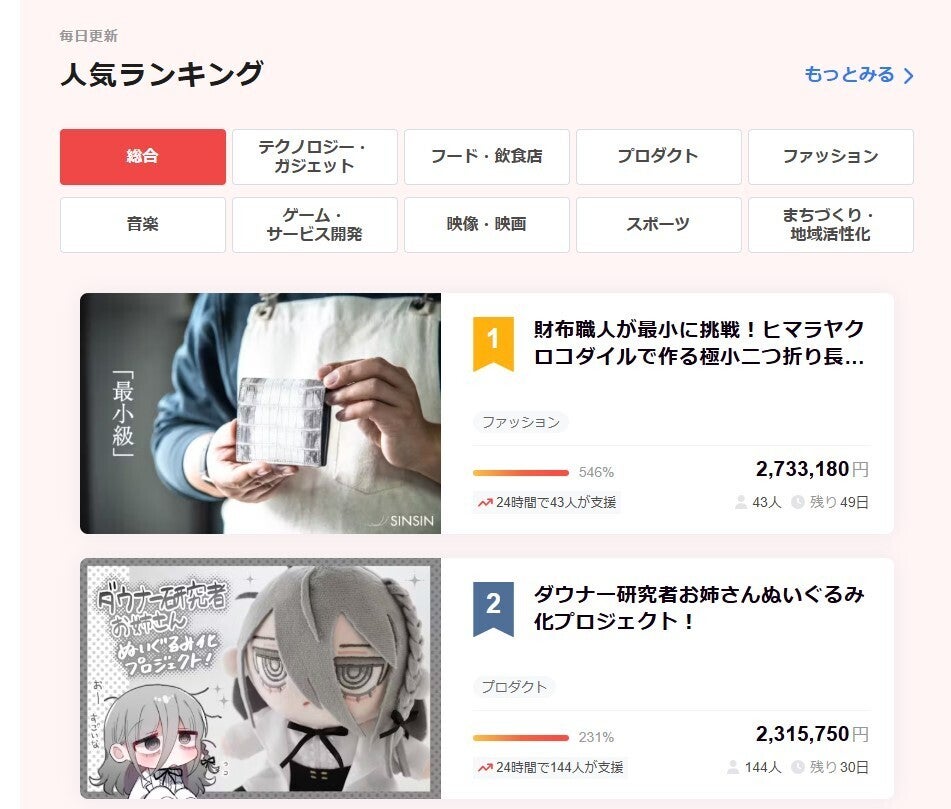
Task: Switch to テクノロジー・ガジェット tab
Action: pos(315,156)
